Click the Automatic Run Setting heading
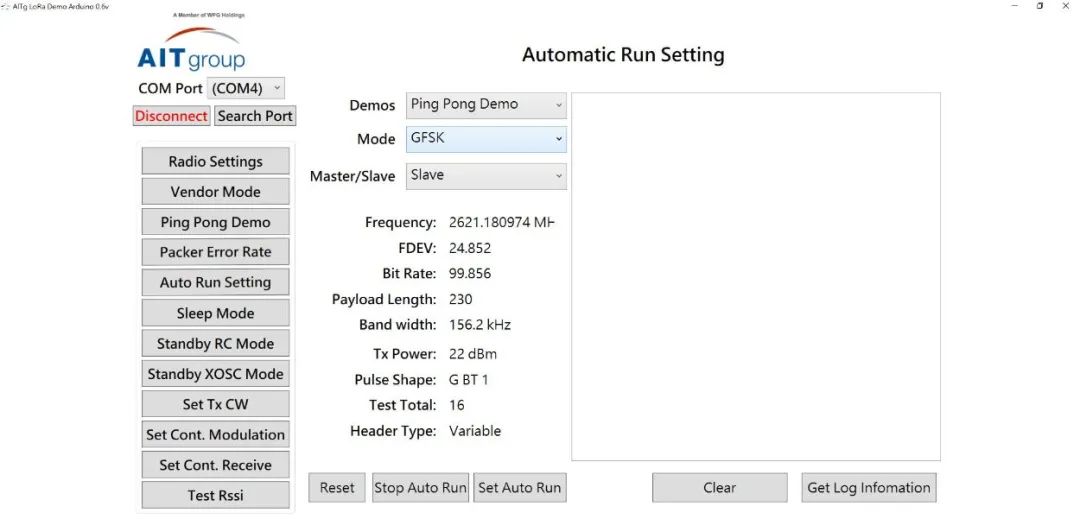The height and width of the screenshot is (519, 1080). [623, 55]
